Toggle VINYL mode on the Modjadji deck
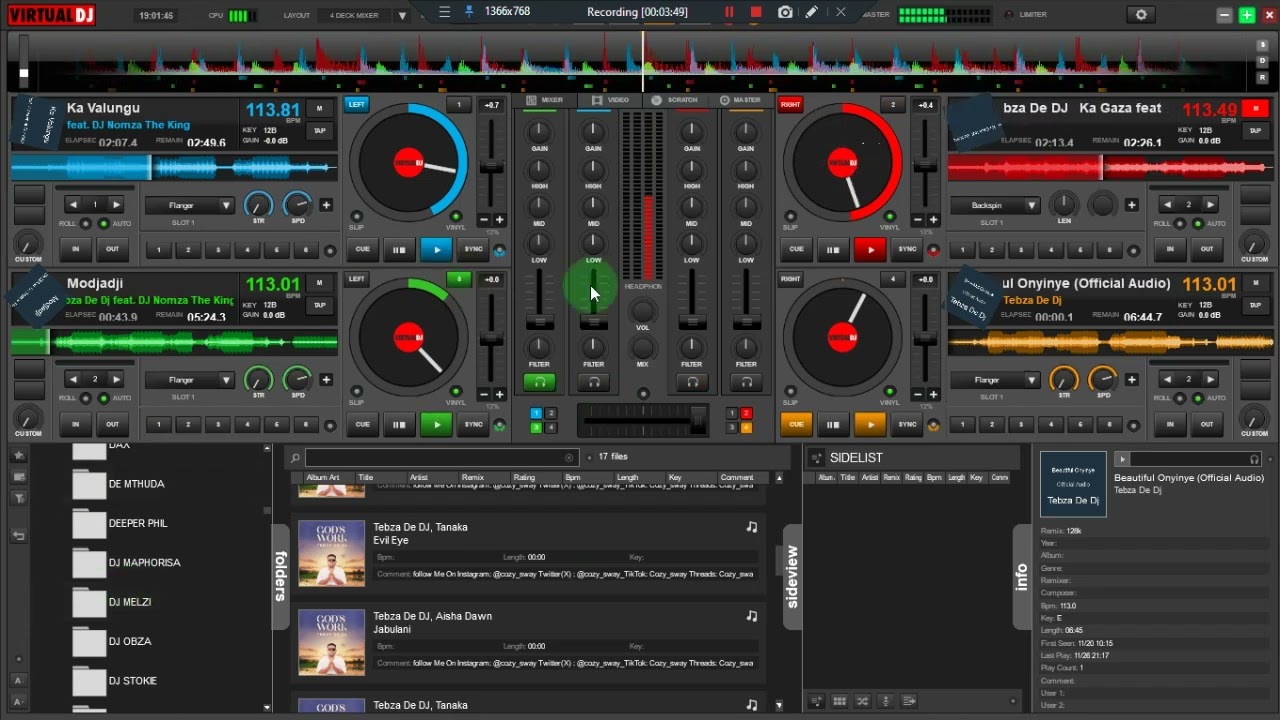Screen dimensions: 1280x720 tap(456, 391)
